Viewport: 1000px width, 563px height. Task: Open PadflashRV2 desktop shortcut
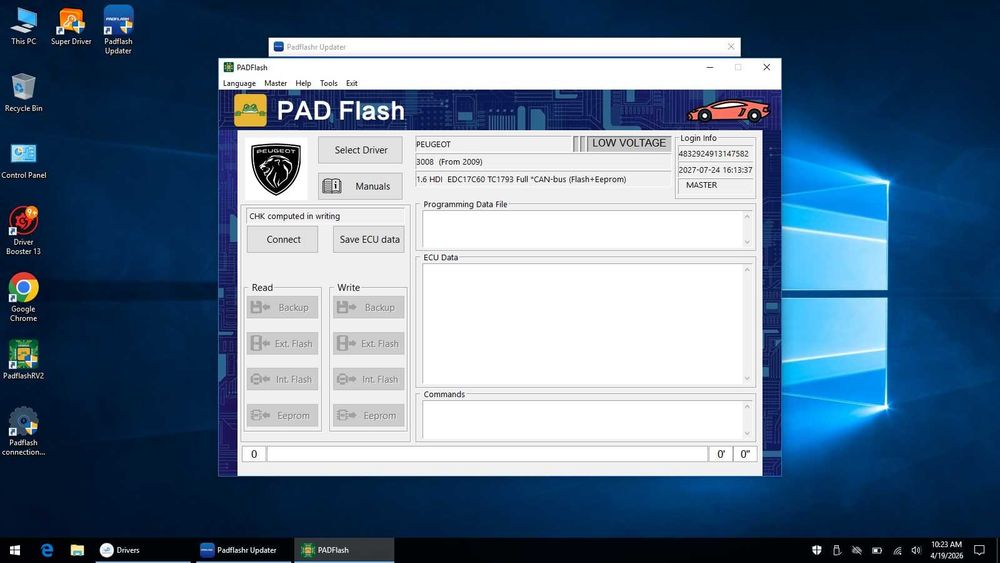pos(24,360)
